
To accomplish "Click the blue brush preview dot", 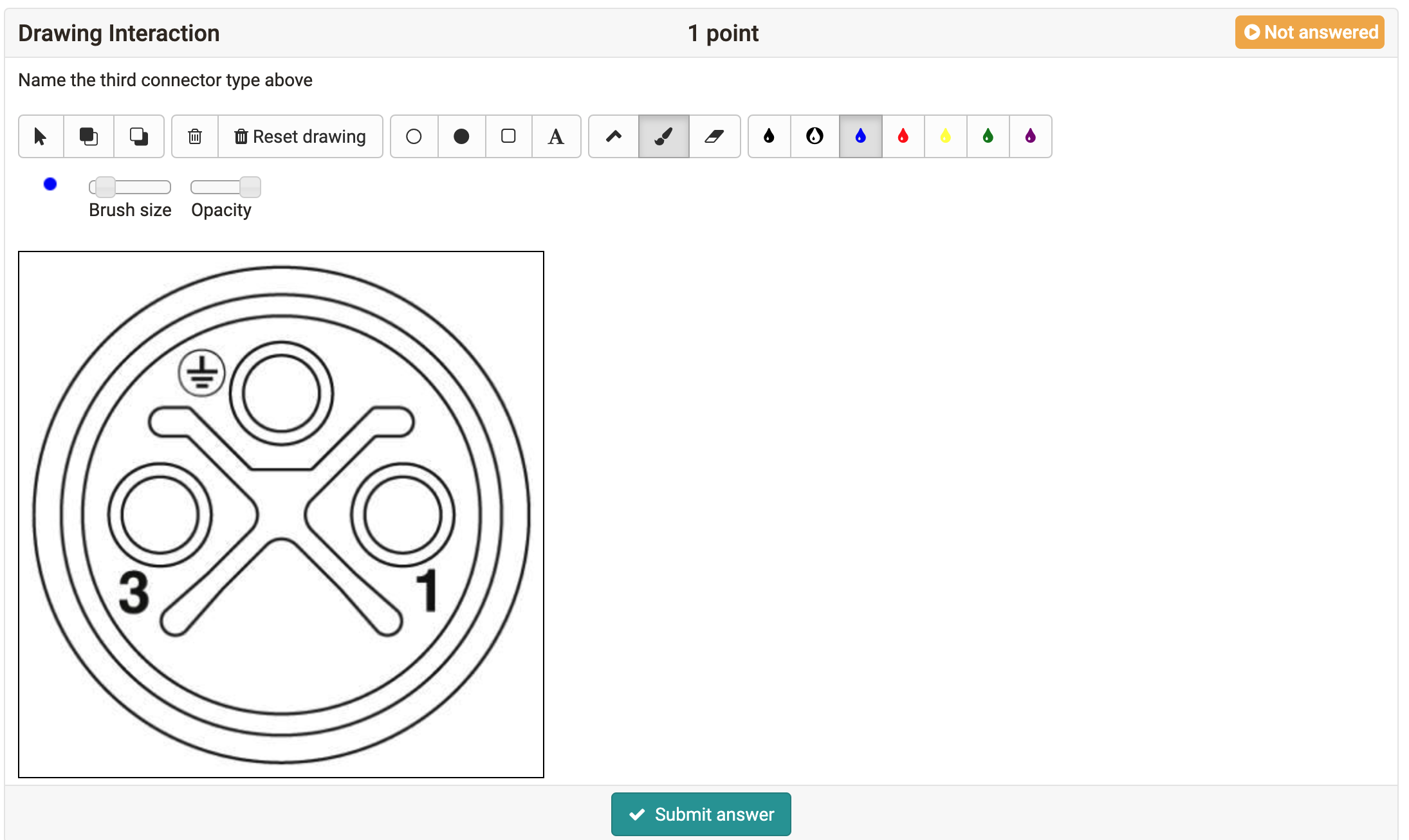I will click(50, 185).
